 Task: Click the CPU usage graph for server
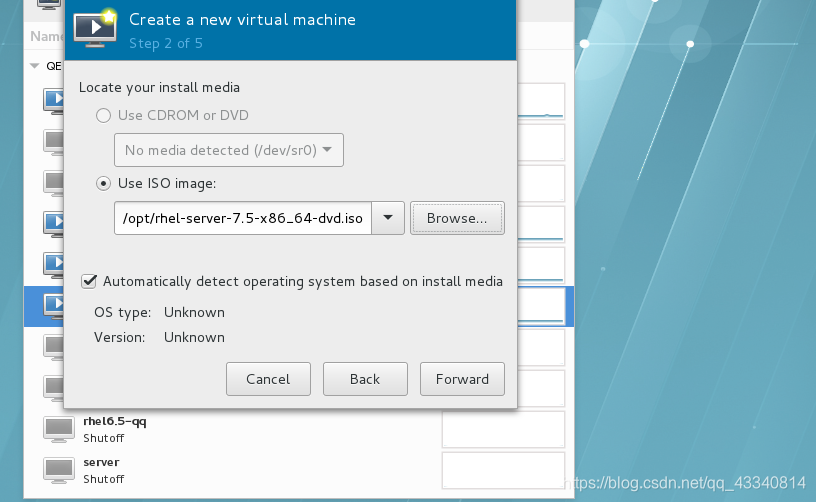click(x=503, y=470)
